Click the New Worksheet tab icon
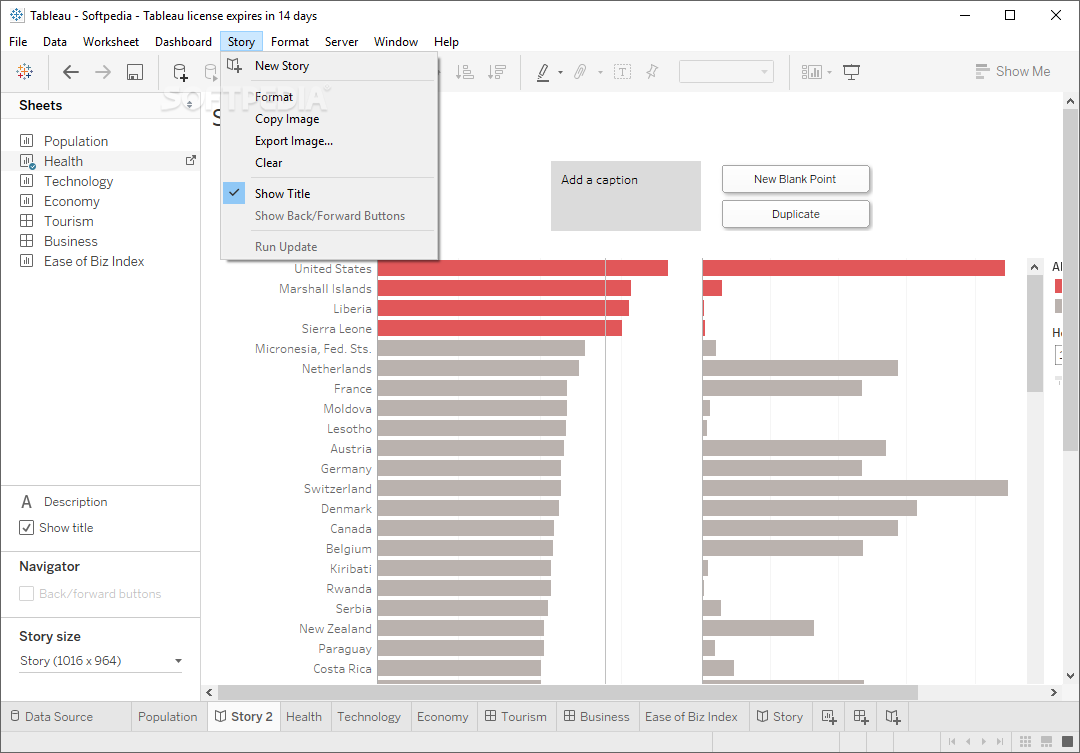The width and height of the screenshot is (1080, 753). tap(829, 717)
